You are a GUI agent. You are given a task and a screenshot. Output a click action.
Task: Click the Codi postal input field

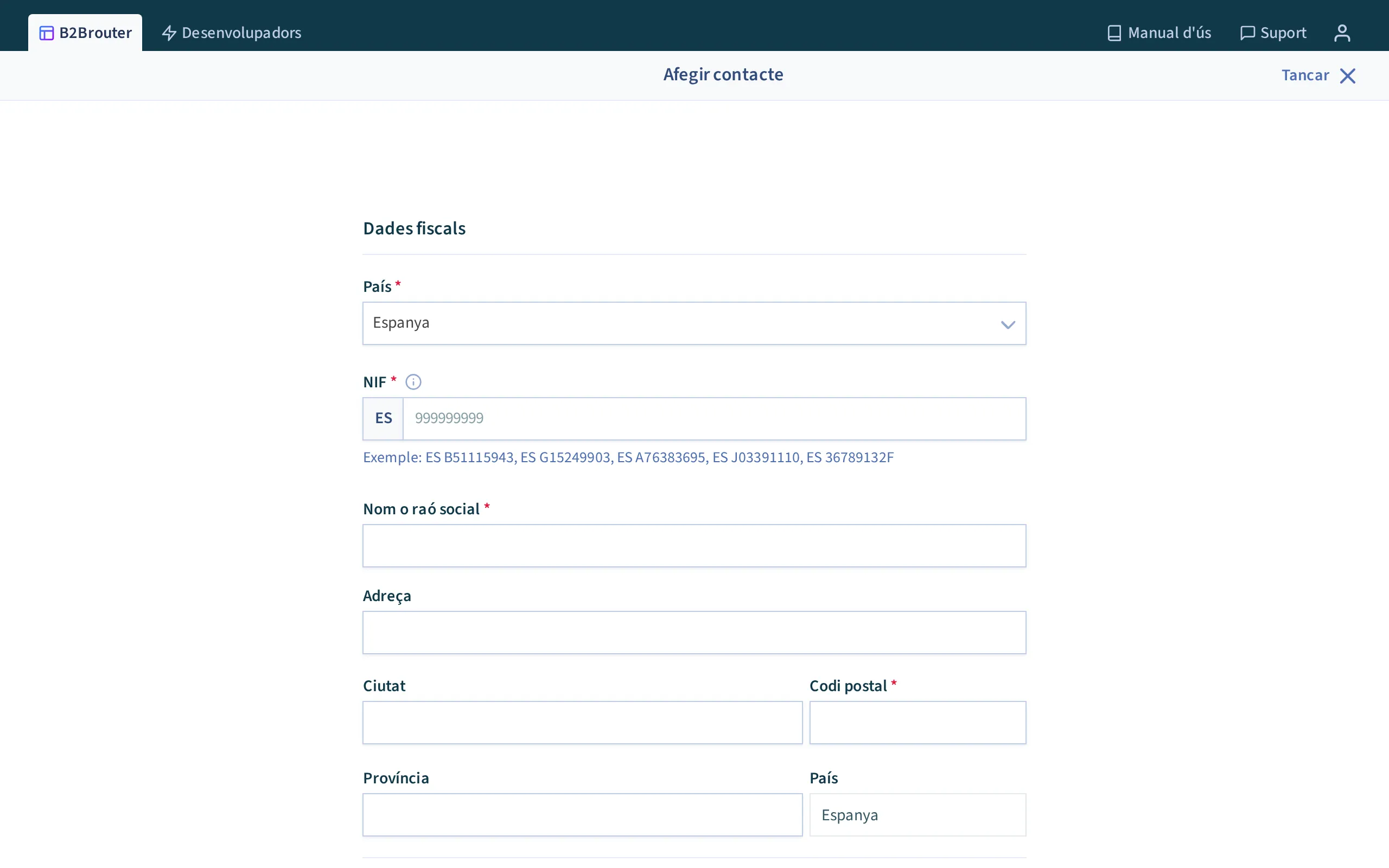tap(917, 722)
